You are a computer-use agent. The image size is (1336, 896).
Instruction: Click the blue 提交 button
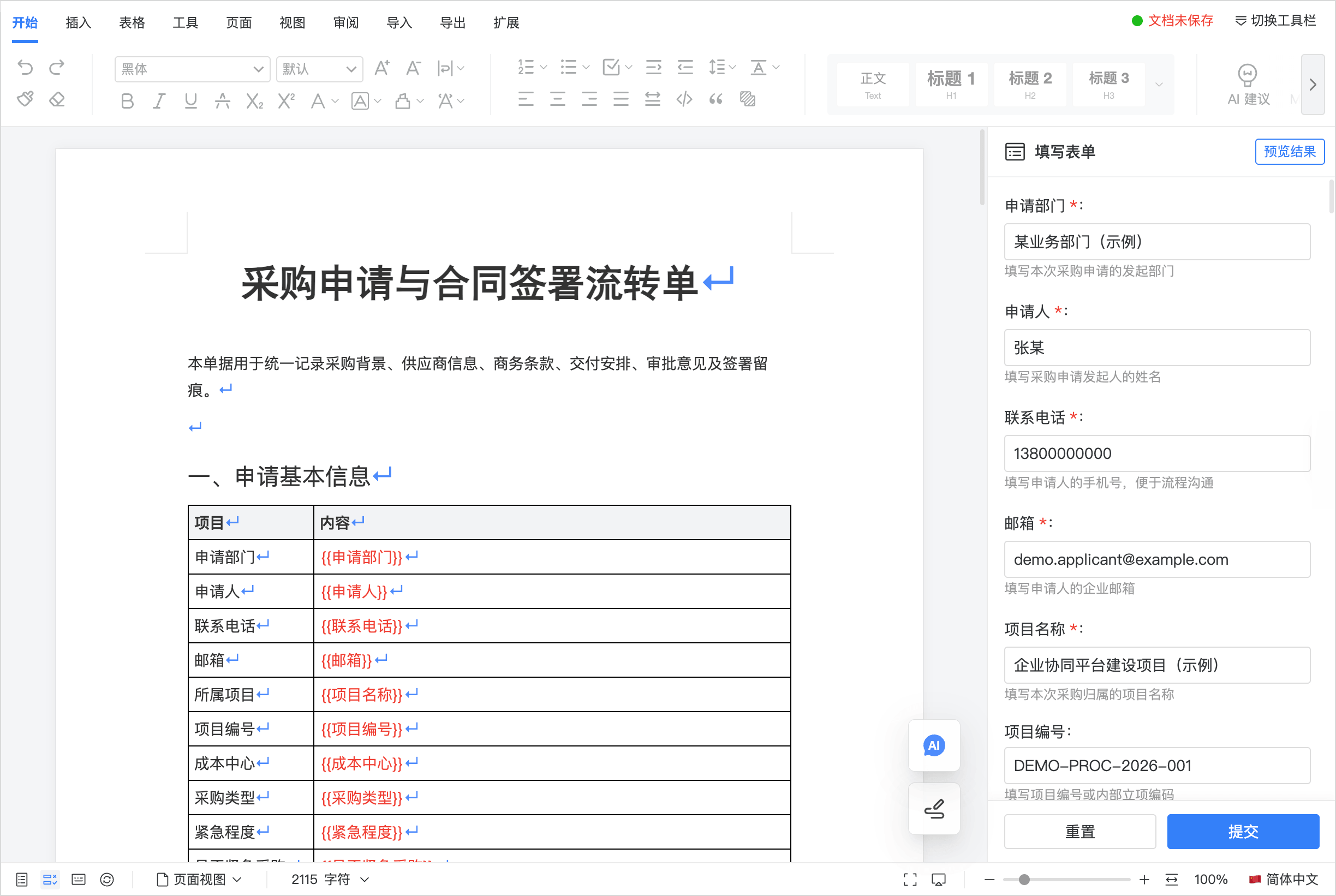[1243, 832]
